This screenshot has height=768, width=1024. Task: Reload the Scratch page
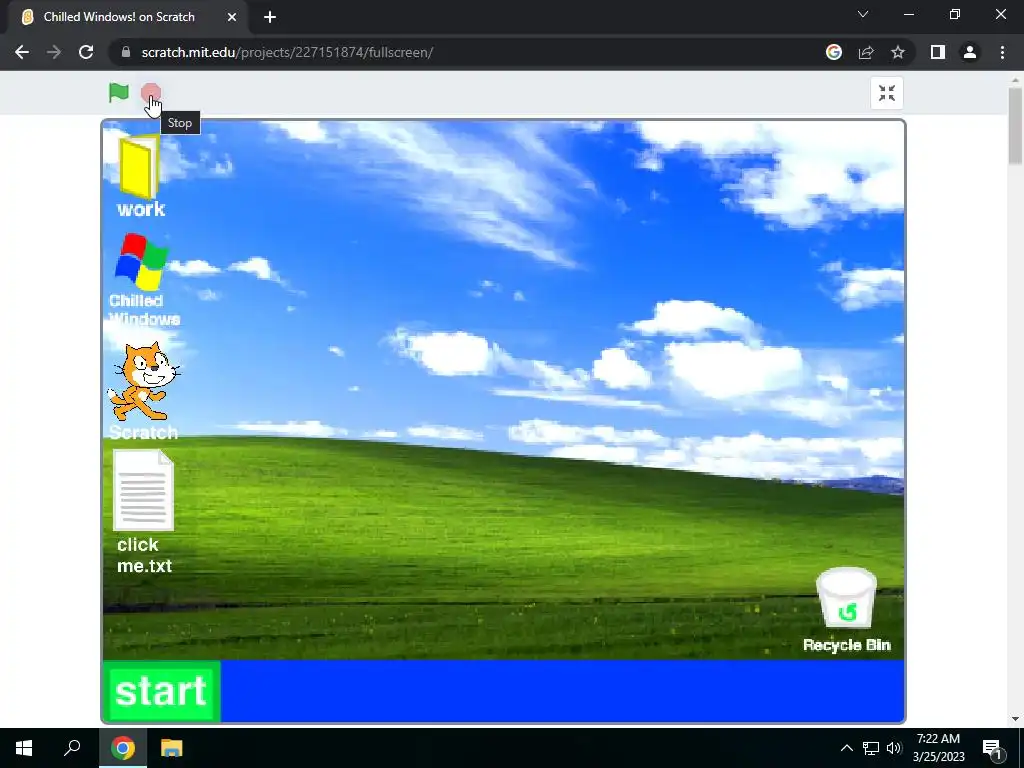(x=86, y=52)
